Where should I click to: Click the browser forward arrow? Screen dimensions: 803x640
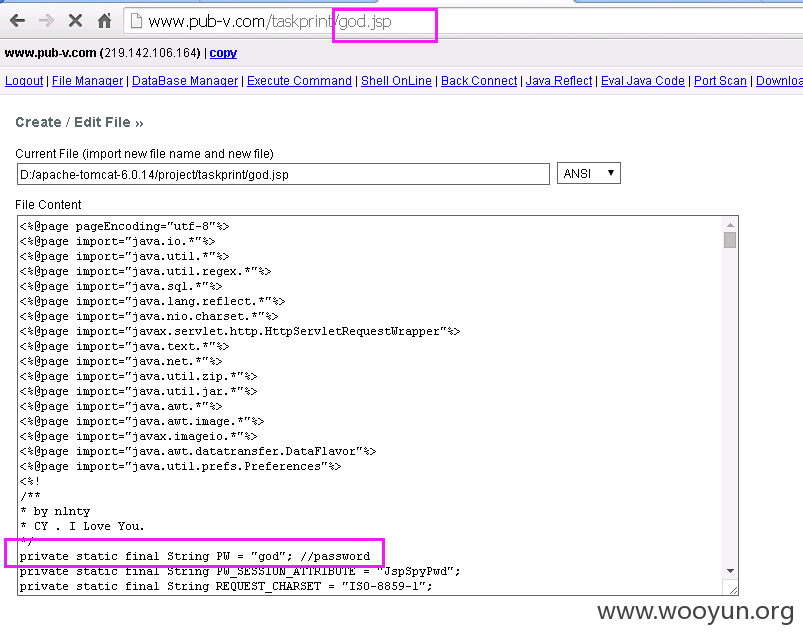(46, 21)
